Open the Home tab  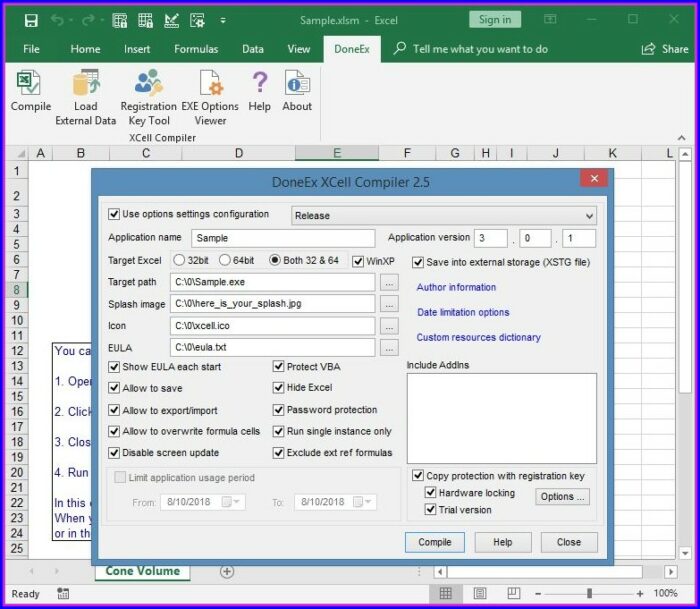click(85, 49)
